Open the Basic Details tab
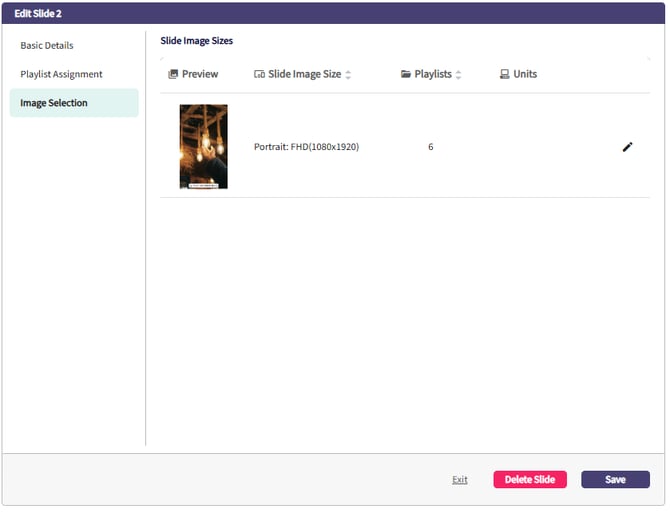The height and width of the screenshot is (513, 670). (x=47, y=46)
